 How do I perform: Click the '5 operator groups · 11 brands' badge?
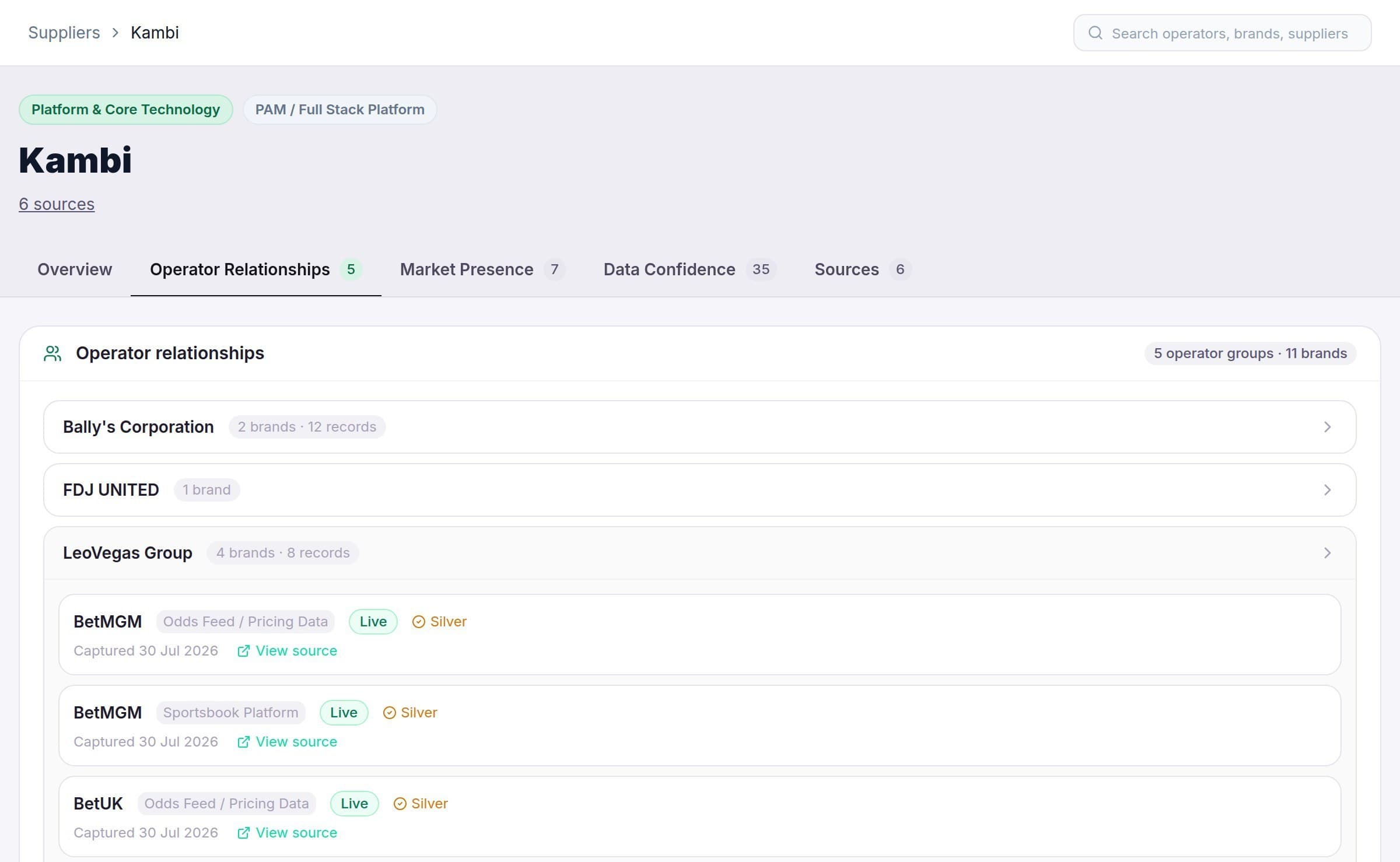click(x=1250, y=353)
